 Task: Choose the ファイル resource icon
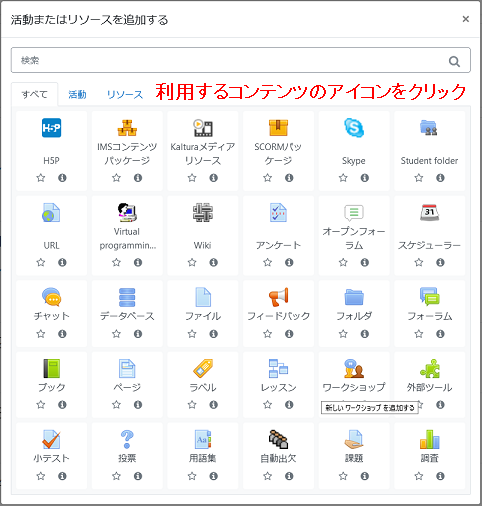pyautogui.click(x=203, y=297)
